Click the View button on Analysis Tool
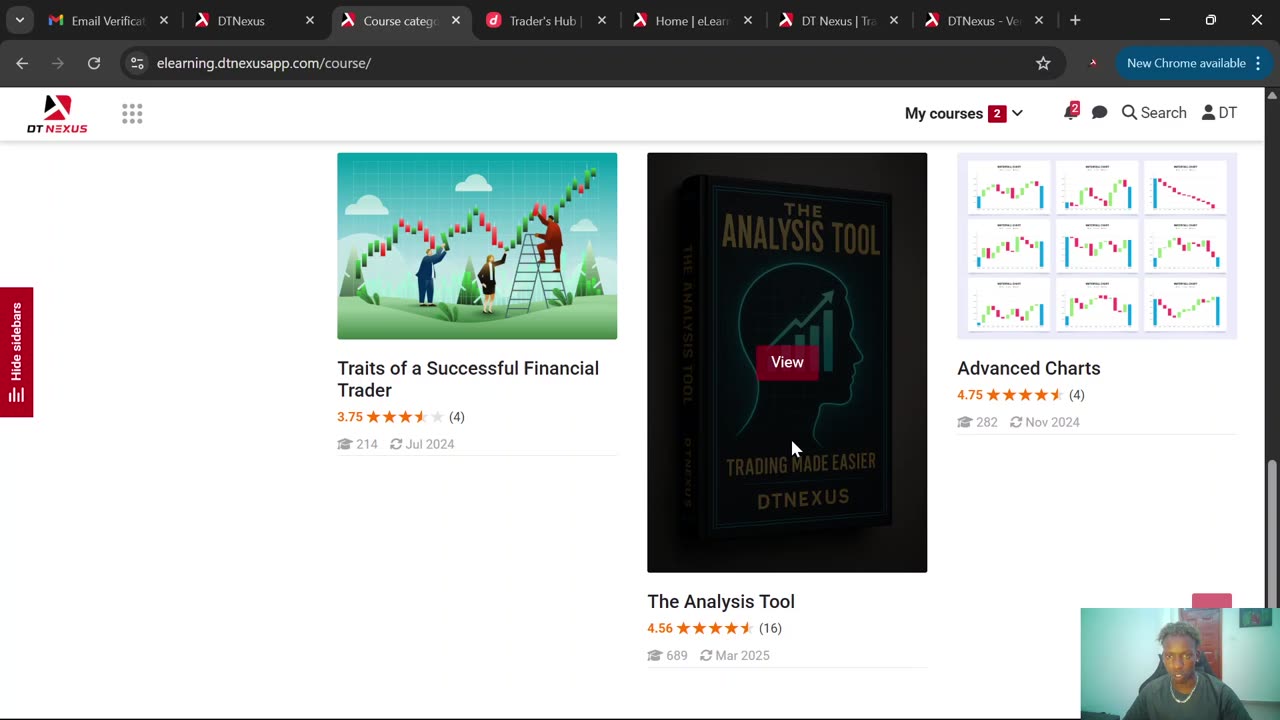The image size is (1280, 720). click(787, 362)
